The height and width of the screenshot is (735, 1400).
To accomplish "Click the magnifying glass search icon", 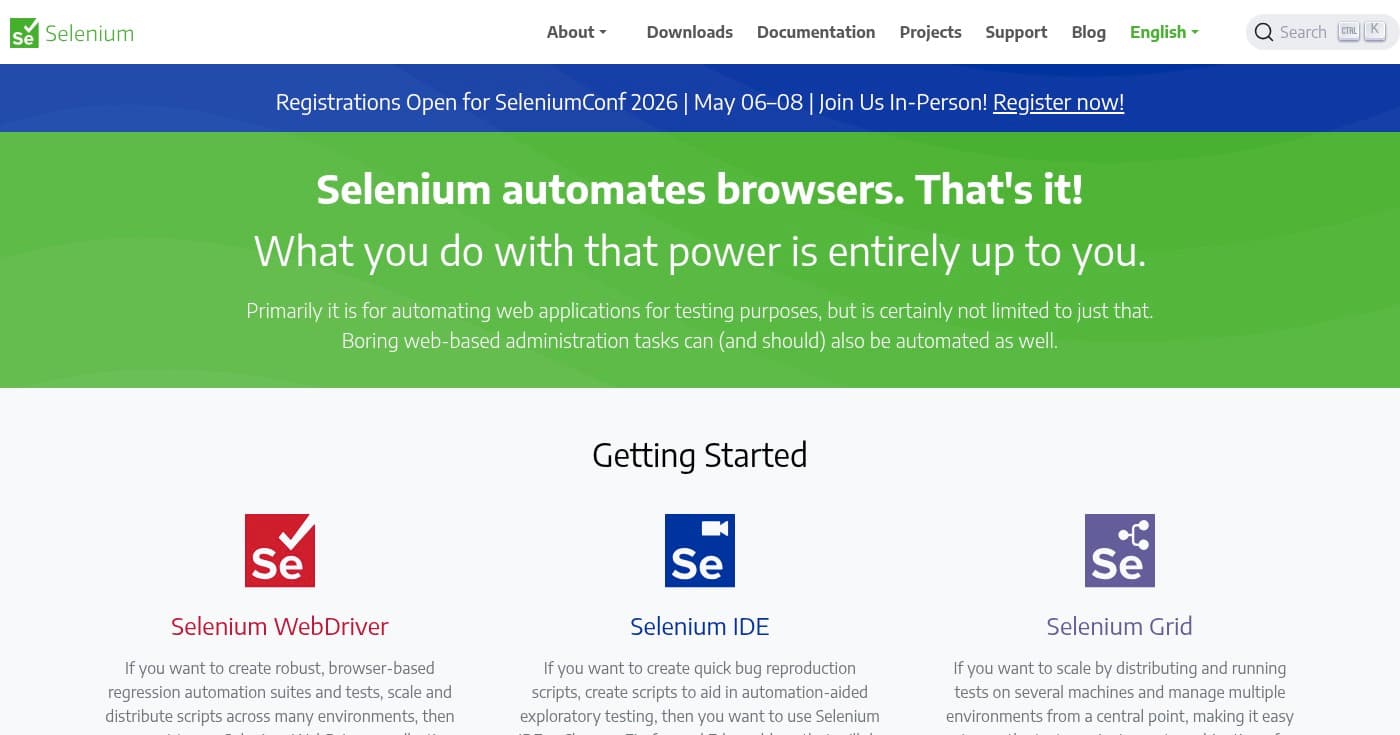I will click(x=1264, y=32).
